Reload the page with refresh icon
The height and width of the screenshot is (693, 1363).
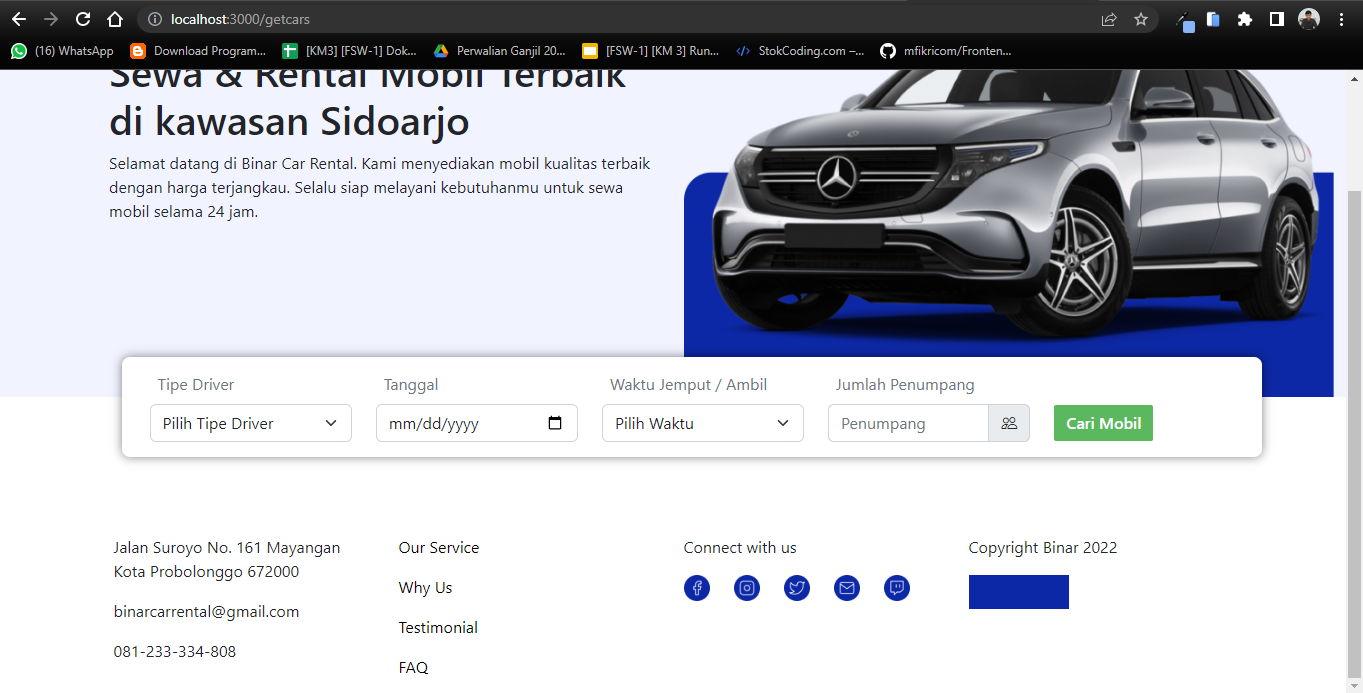pos(83,19)
